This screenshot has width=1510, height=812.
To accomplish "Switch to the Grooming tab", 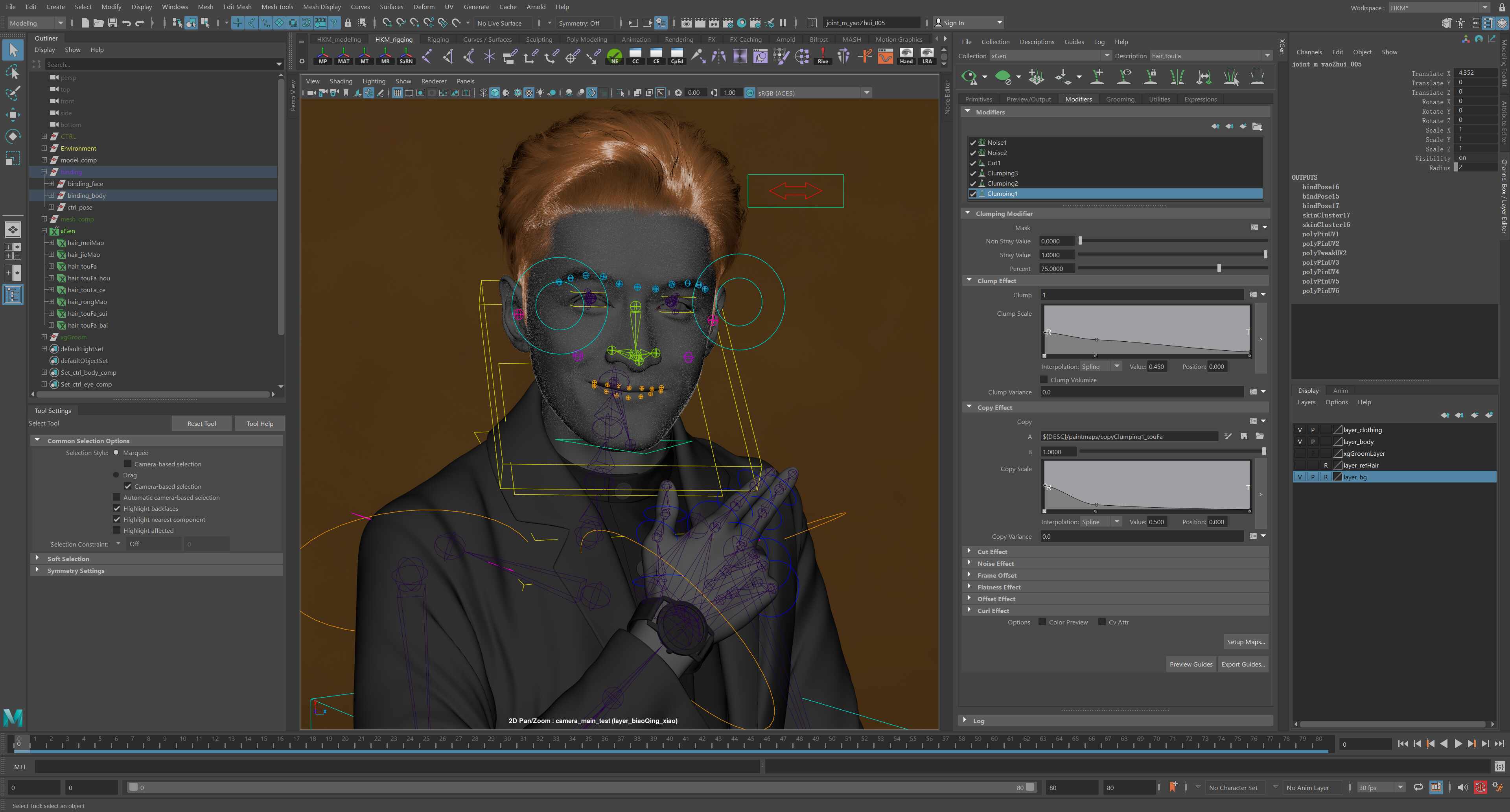I will (x=1120, y=99).
